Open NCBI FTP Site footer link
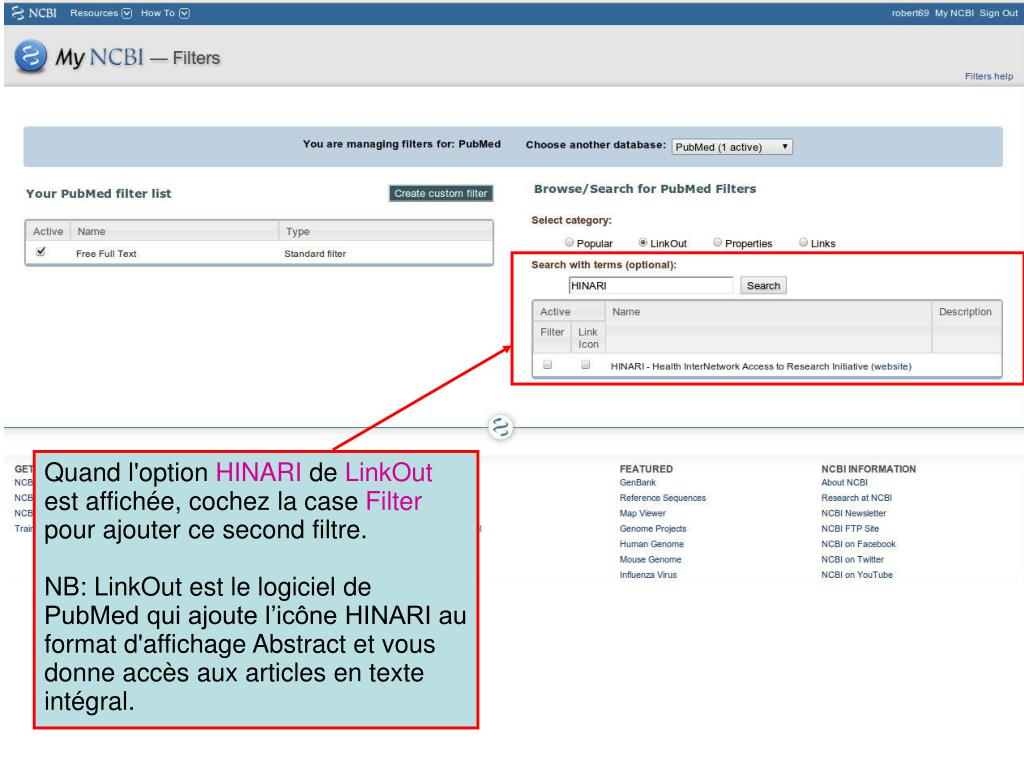 click(x=850, y=528)
